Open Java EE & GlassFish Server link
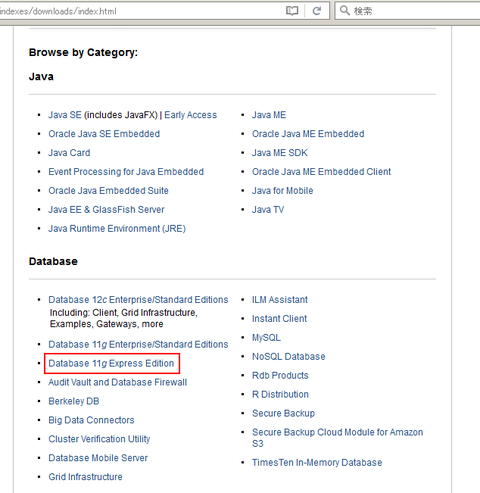The image size is (480, 493). [106, 210]
